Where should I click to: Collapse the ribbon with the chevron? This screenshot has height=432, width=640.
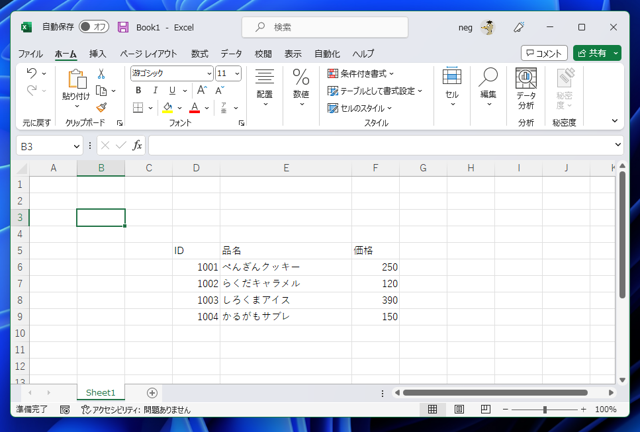(615, 121)
